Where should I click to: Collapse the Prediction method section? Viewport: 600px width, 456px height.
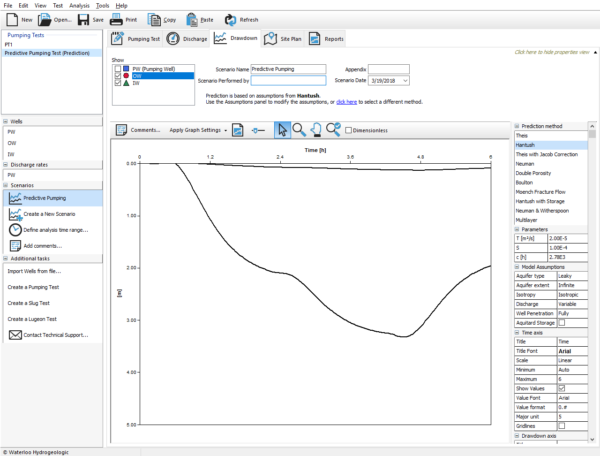516,126
